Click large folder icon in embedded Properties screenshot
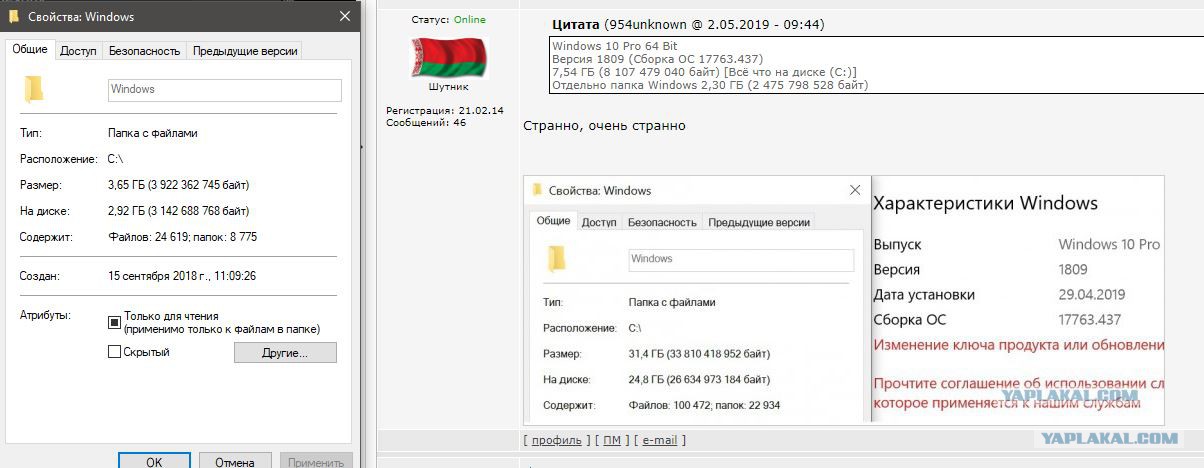Screen dimensions: 1204x468 pos(557,259)
